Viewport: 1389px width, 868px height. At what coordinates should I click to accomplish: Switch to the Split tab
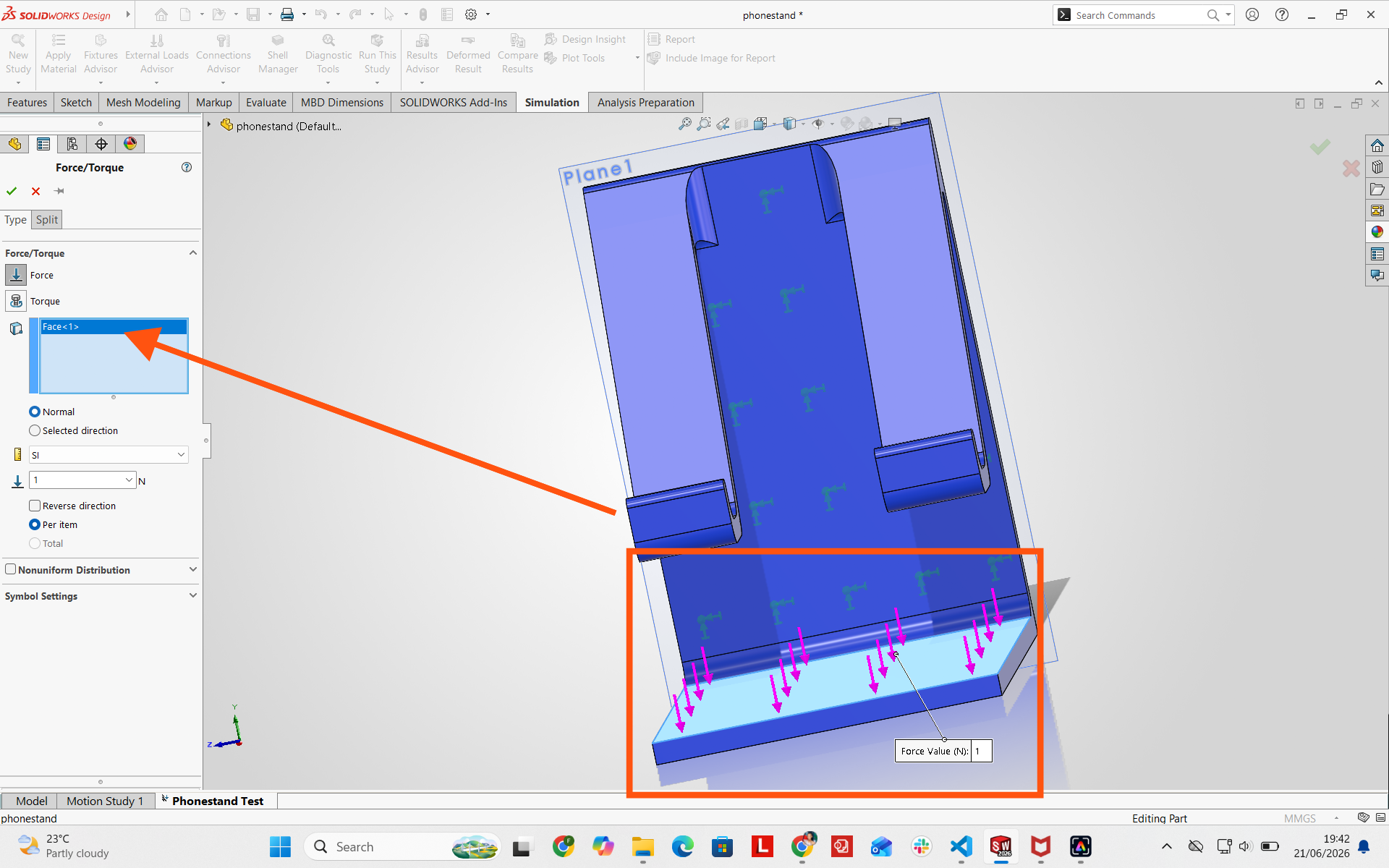click(x=47, y=220)
